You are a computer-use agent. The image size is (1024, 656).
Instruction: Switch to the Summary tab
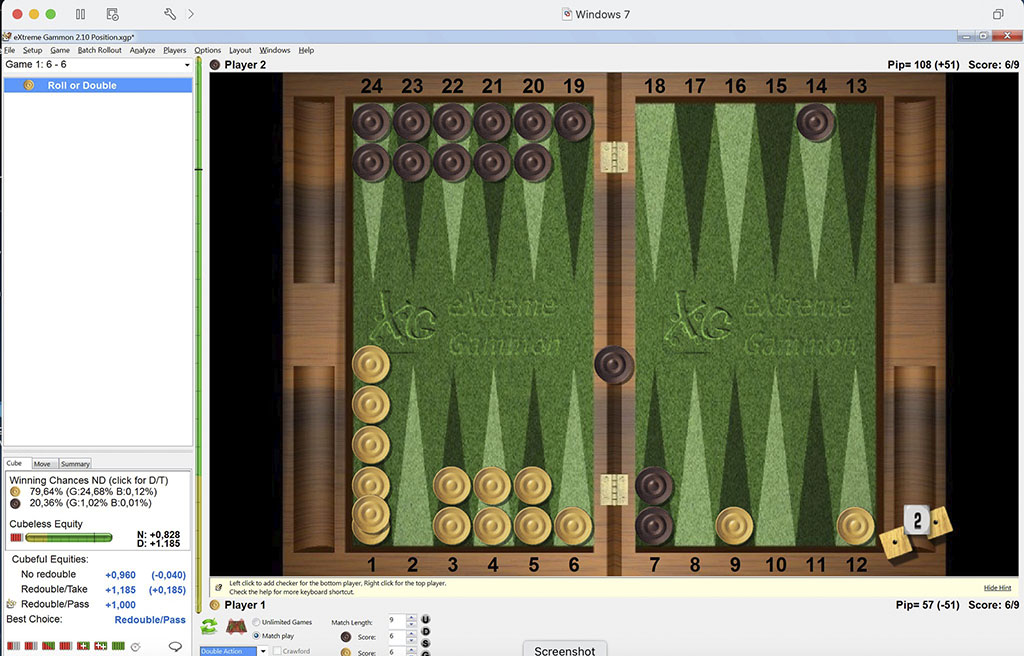[75, 464]
